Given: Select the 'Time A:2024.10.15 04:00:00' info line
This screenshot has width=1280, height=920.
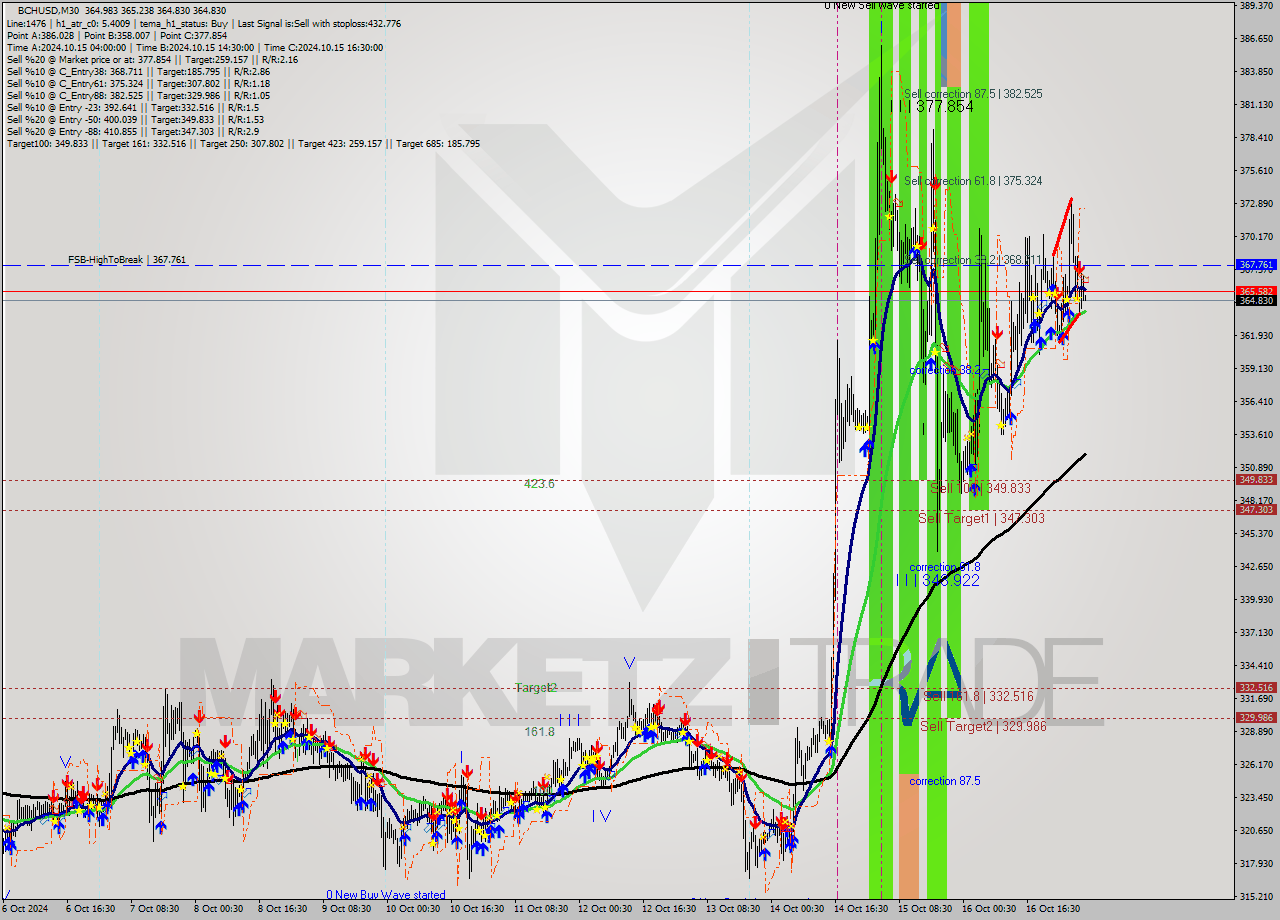Looking at the screenshot, I should (x=194, y=47).
